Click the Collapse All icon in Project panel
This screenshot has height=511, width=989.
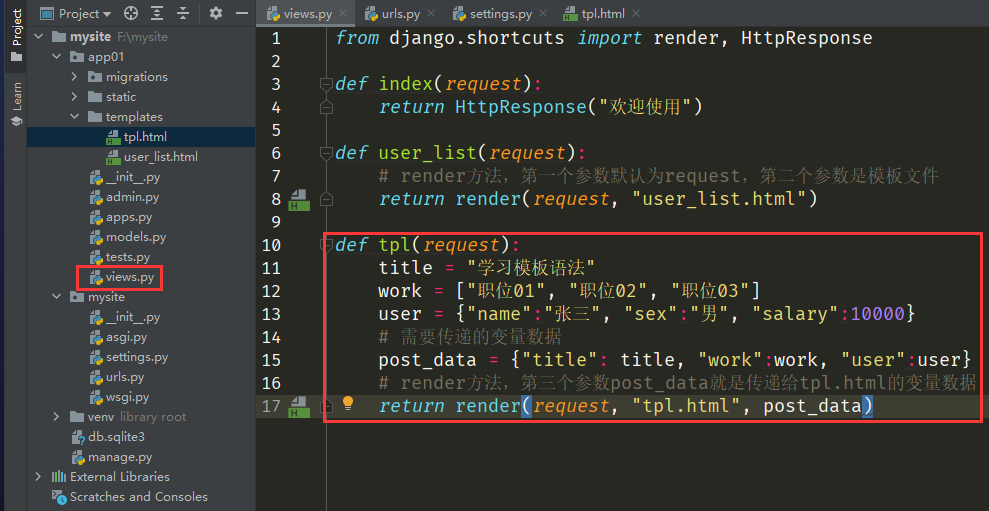coord(183,14)
